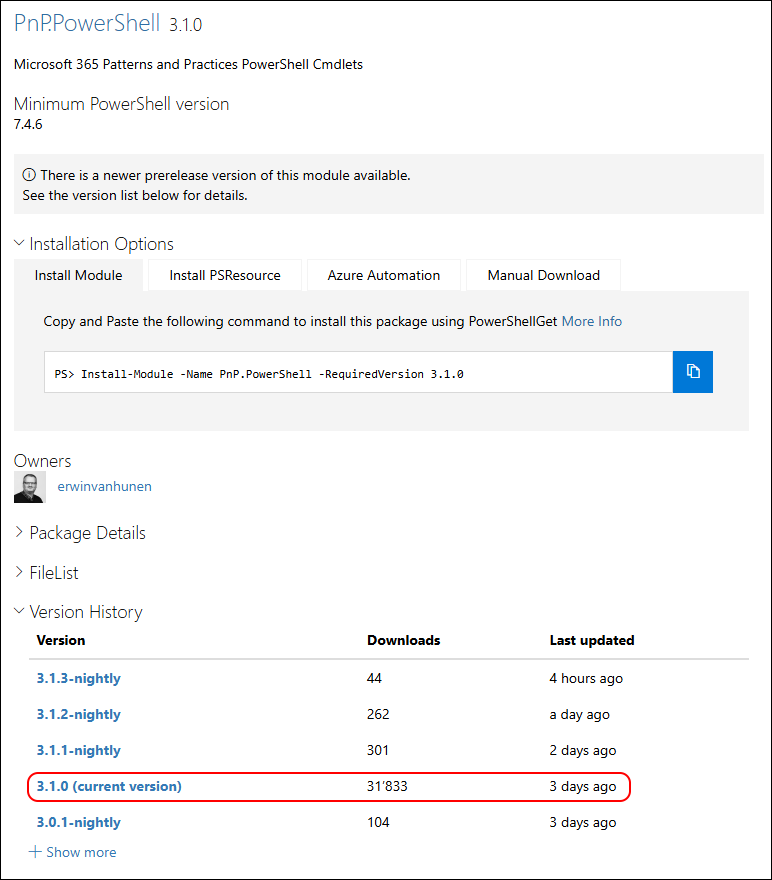Click the info icon in prerelease notice
The width and height of the screenshot is (772, 880).
pyautogui.click(x=29, y=175)
